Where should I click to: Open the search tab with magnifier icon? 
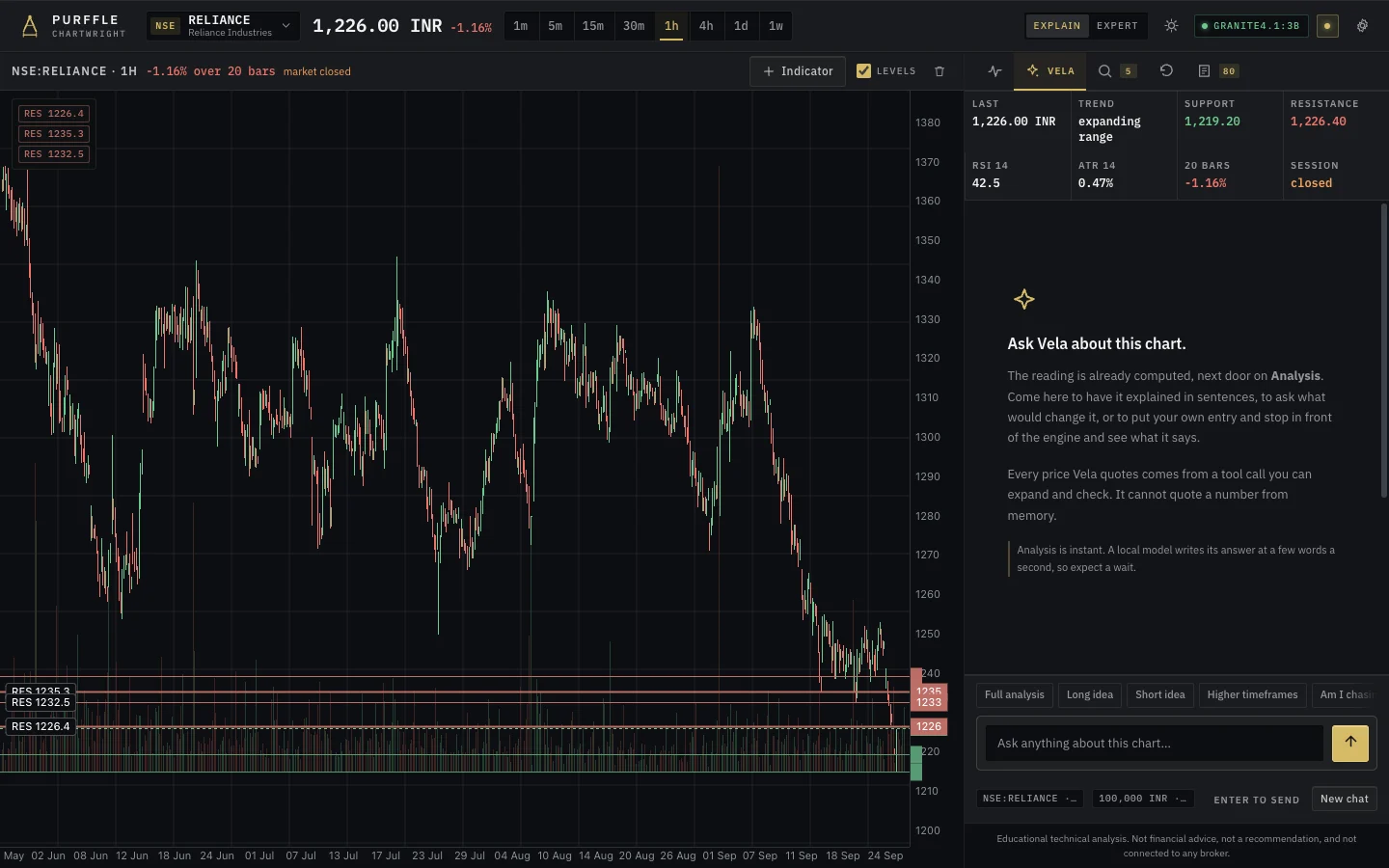pos(1117,71)
